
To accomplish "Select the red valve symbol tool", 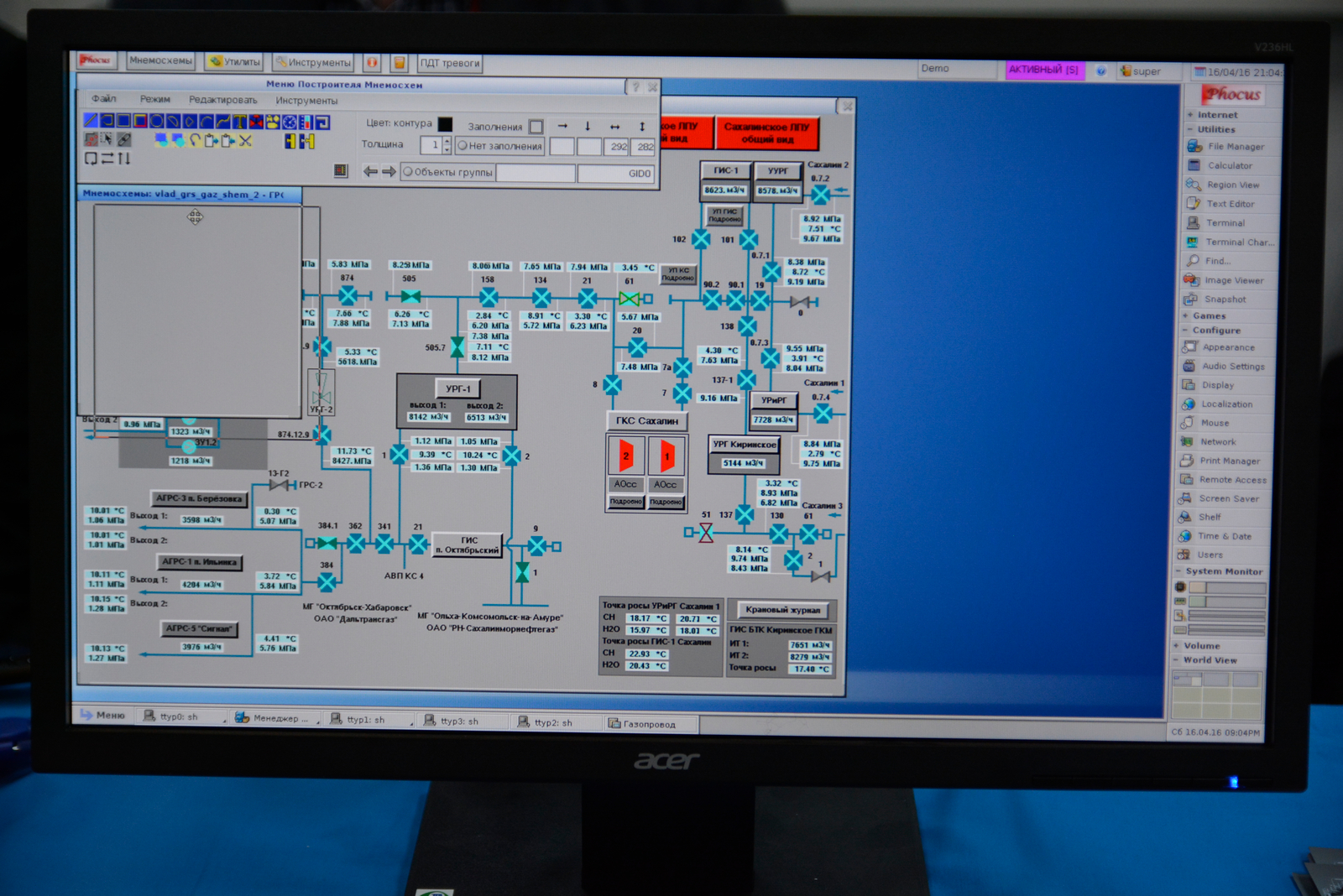I will tap(256, 122).
